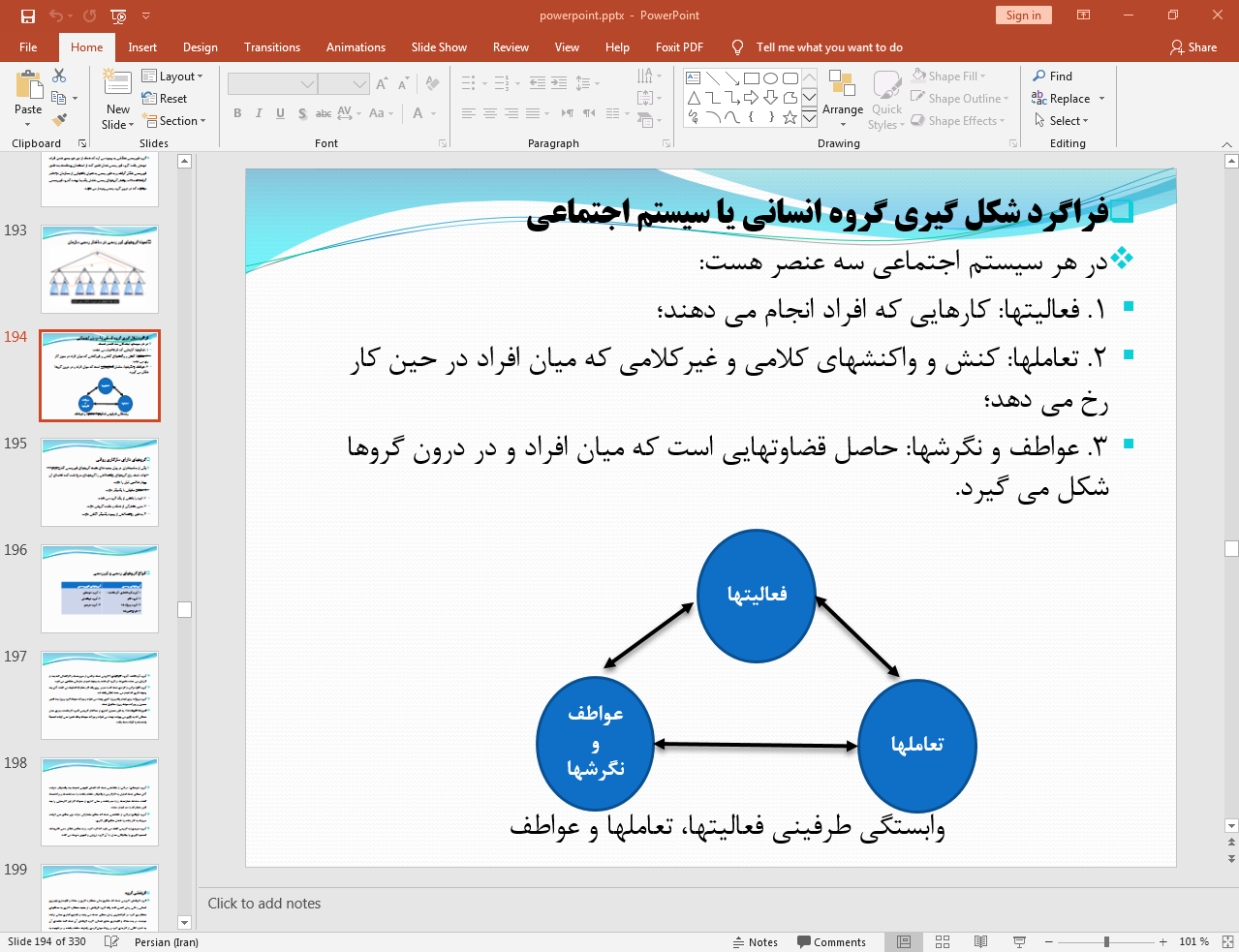Open the font size combo box
Screen dimensions: 1239x952
pyautogui.click(x=343, y=84)
